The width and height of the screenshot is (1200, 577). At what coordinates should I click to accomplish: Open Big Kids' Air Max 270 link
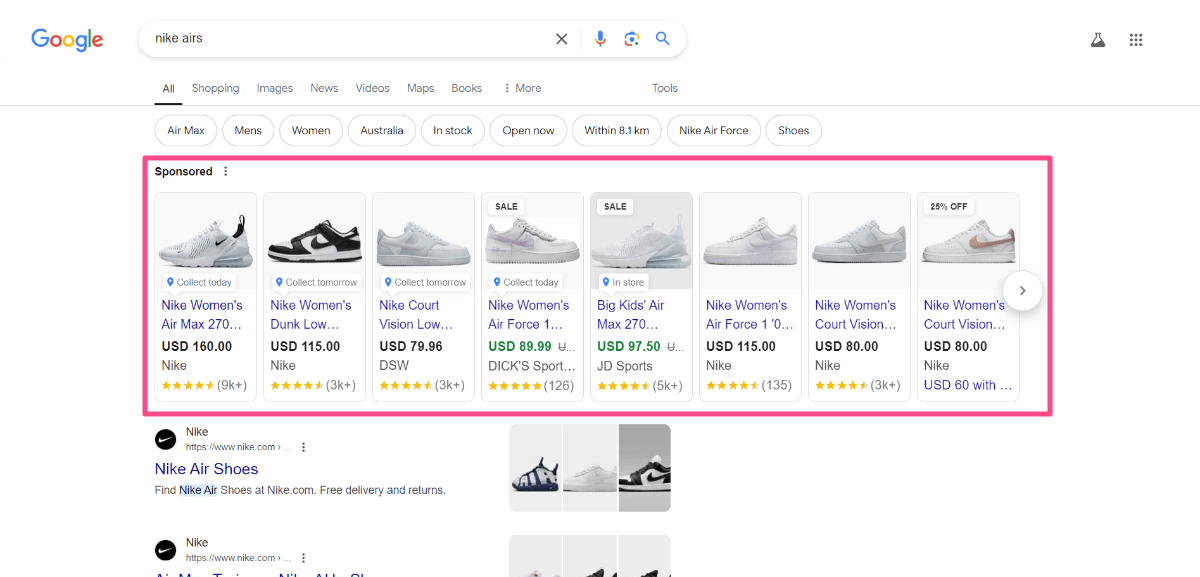(631, 315)
